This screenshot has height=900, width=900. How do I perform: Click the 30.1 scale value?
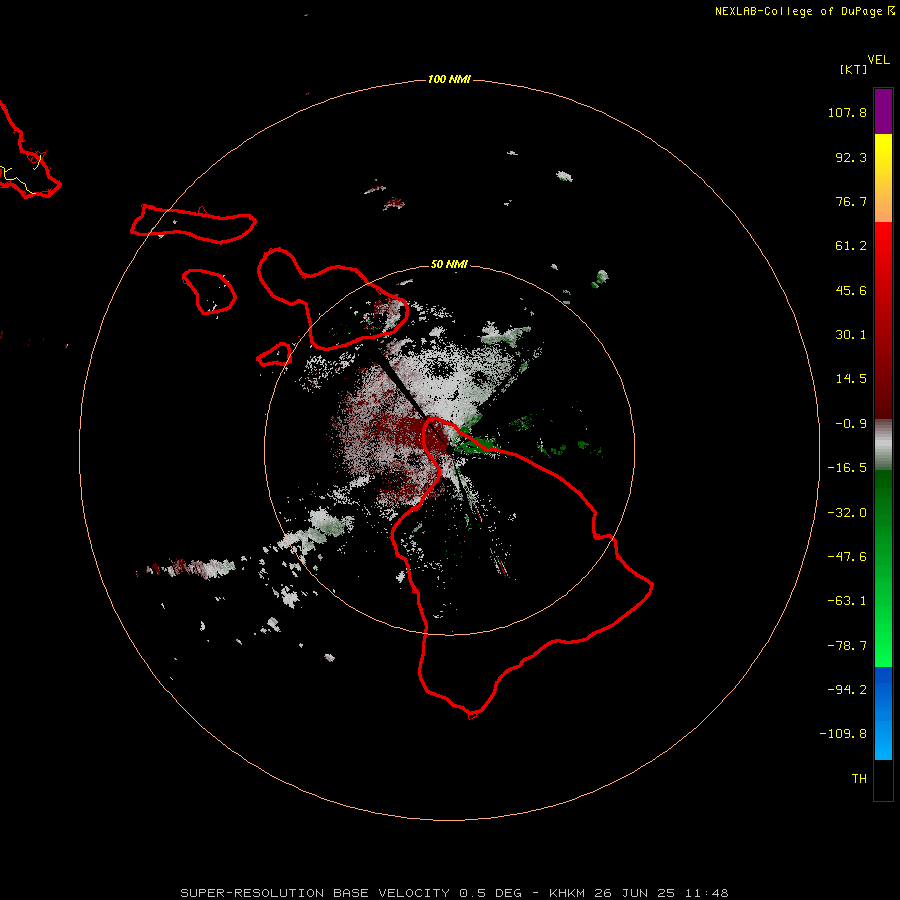tap(851, 335)
